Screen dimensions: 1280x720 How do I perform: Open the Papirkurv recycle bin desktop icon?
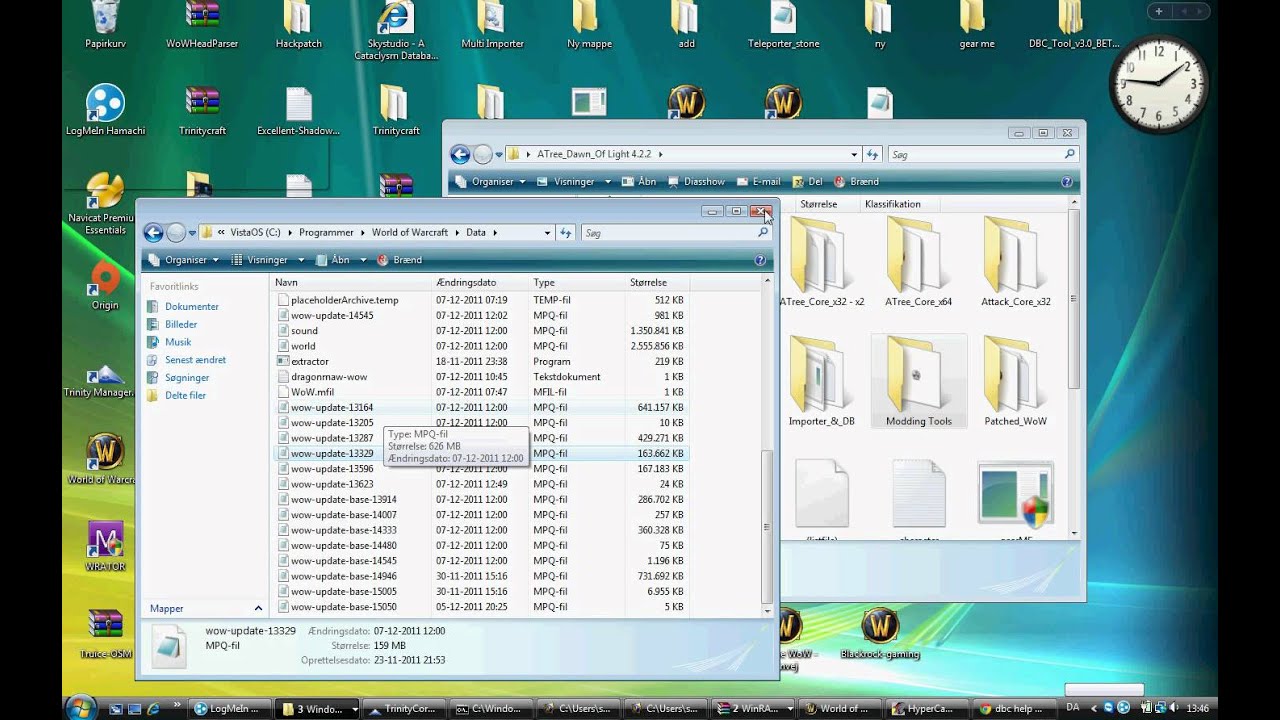click(x=104, y=25)
